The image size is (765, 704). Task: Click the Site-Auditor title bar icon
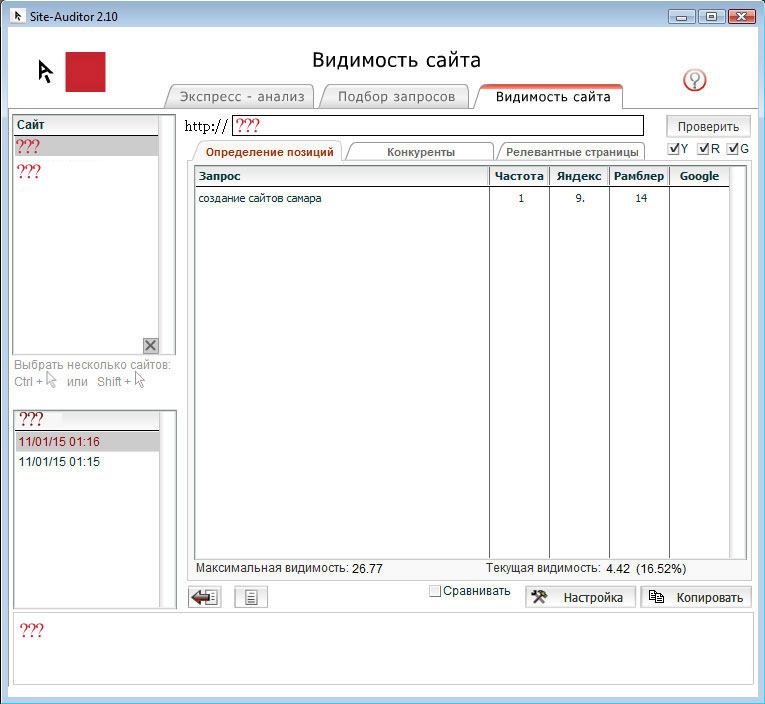(x=19, y=16)
